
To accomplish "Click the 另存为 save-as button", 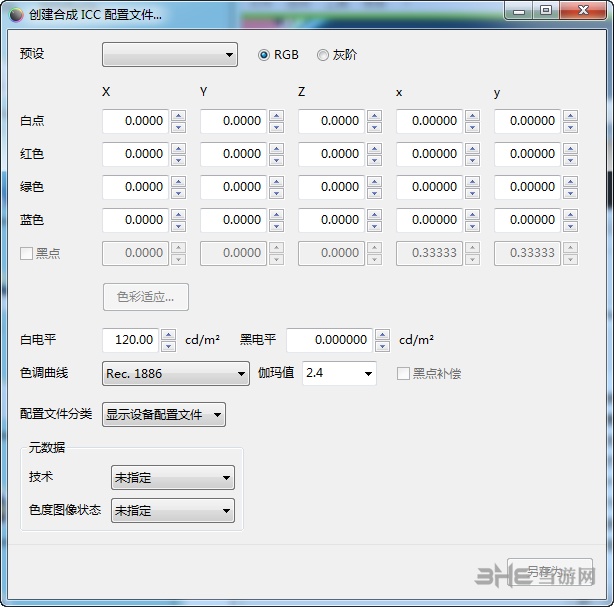I will point(550,572).
